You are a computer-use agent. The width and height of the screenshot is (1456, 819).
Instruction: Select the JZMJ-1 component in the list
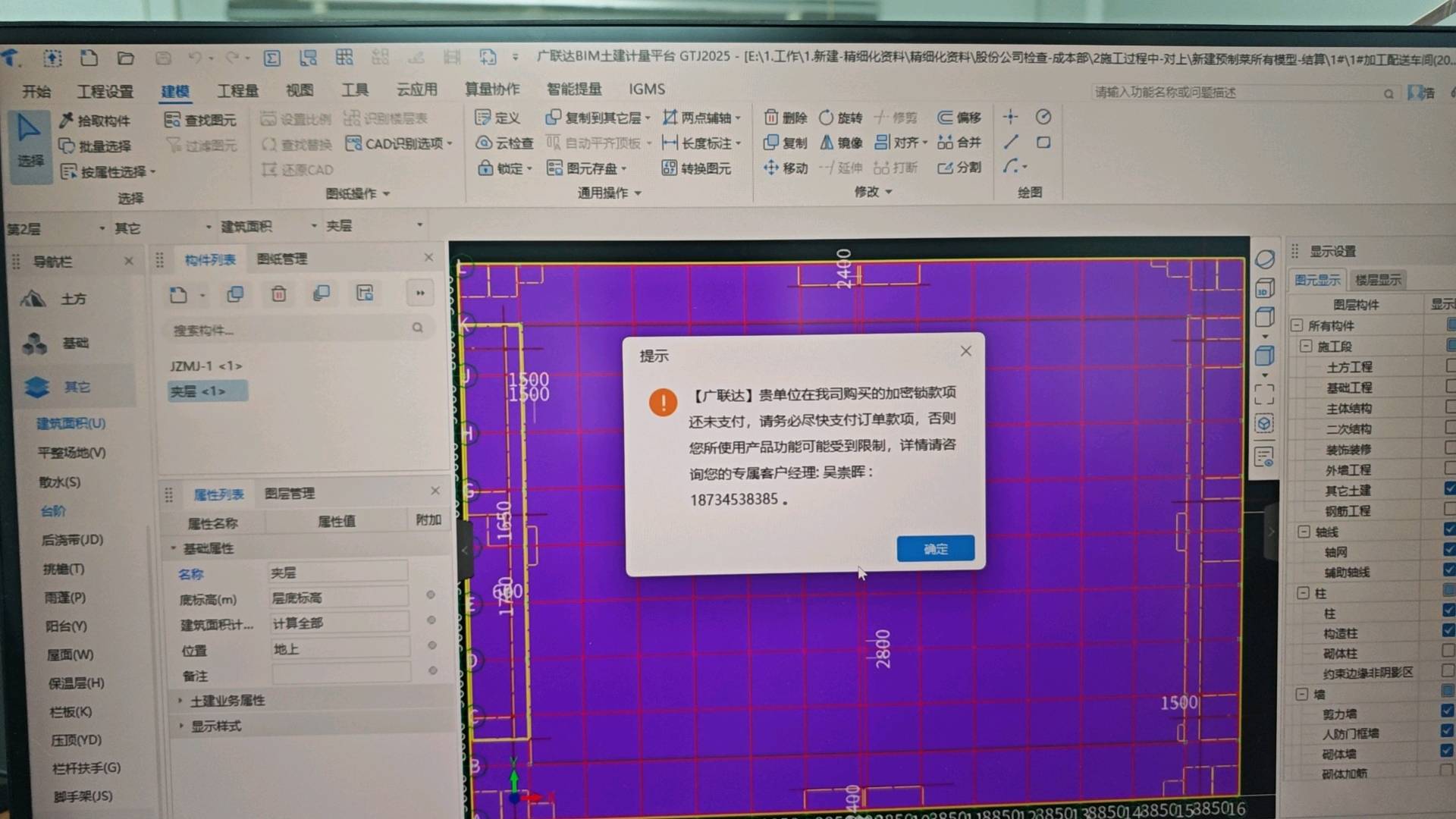[x=206, y=366]
